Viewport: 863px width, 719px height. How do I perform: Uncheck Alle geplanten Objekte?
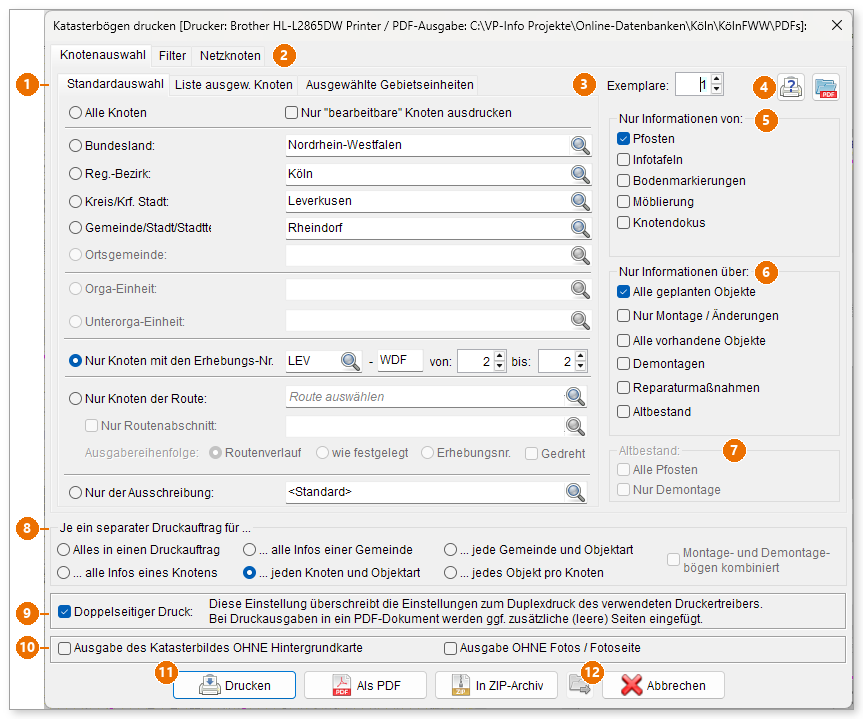[x=623, y=292]
